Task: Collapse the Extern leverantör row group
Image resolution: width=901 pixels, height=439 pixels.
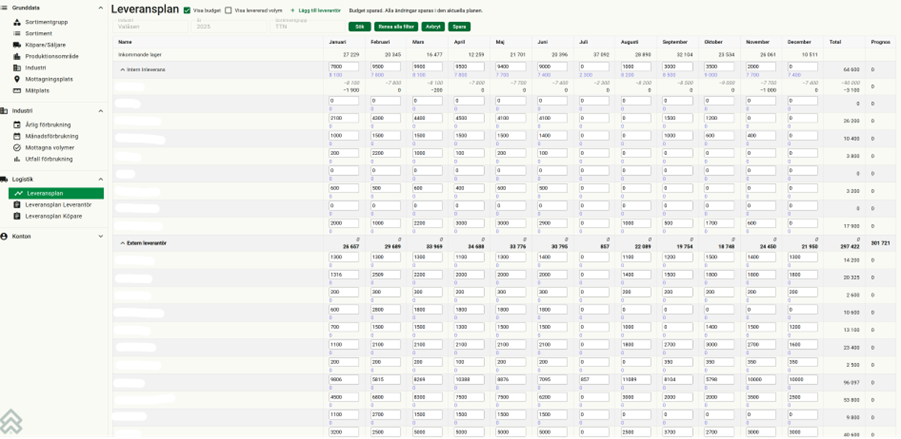Action: click(122, 243)
